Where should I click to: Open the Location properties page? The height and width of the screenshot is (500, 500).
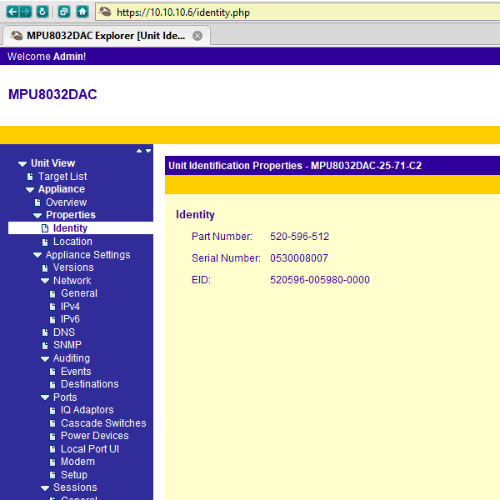click(x=73, y=241)
